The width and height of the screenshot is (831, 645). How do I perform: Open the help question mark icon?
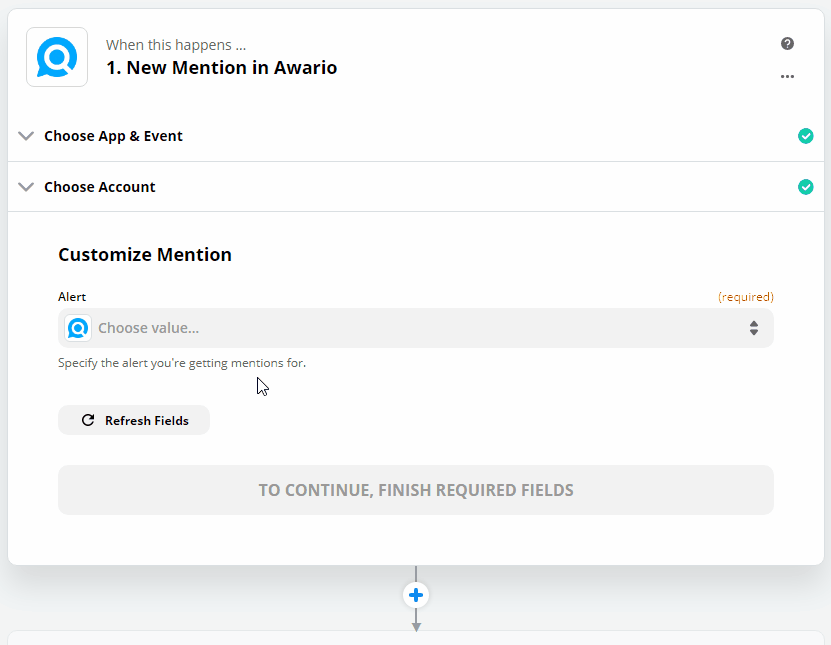click(x=787, y=43)
